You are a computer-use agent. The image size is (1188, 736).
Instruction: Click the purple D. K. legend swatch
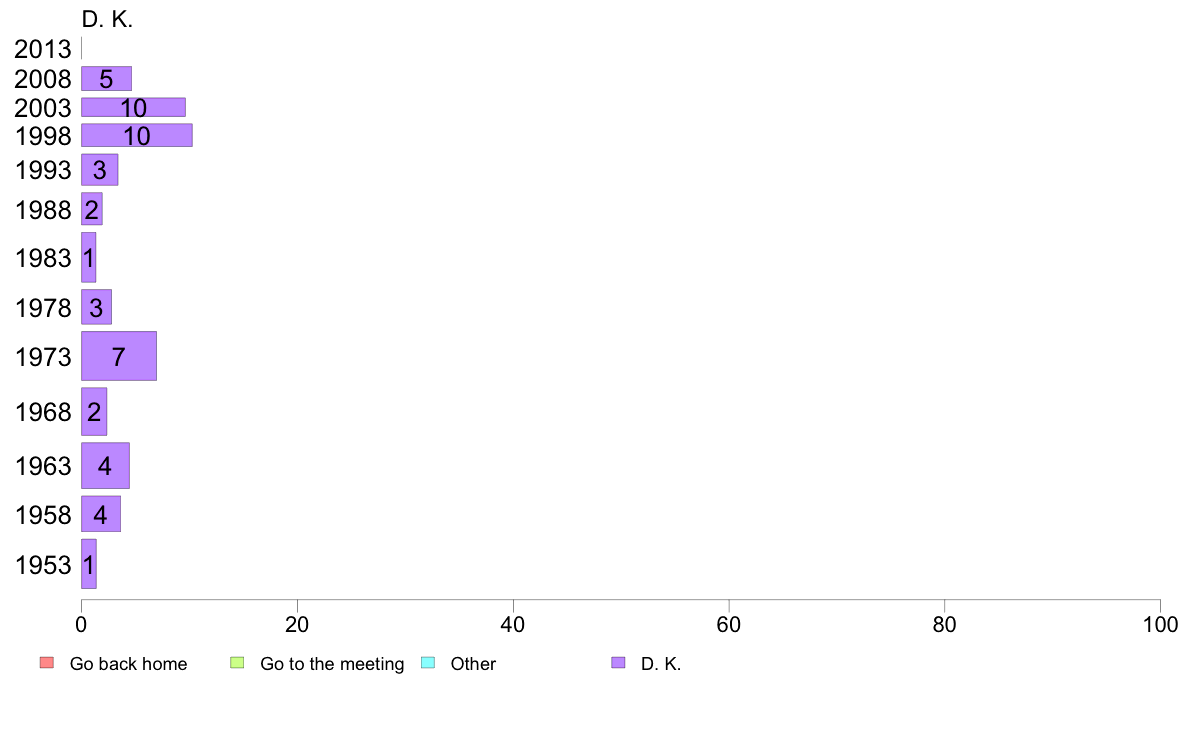tap(618, 662)
